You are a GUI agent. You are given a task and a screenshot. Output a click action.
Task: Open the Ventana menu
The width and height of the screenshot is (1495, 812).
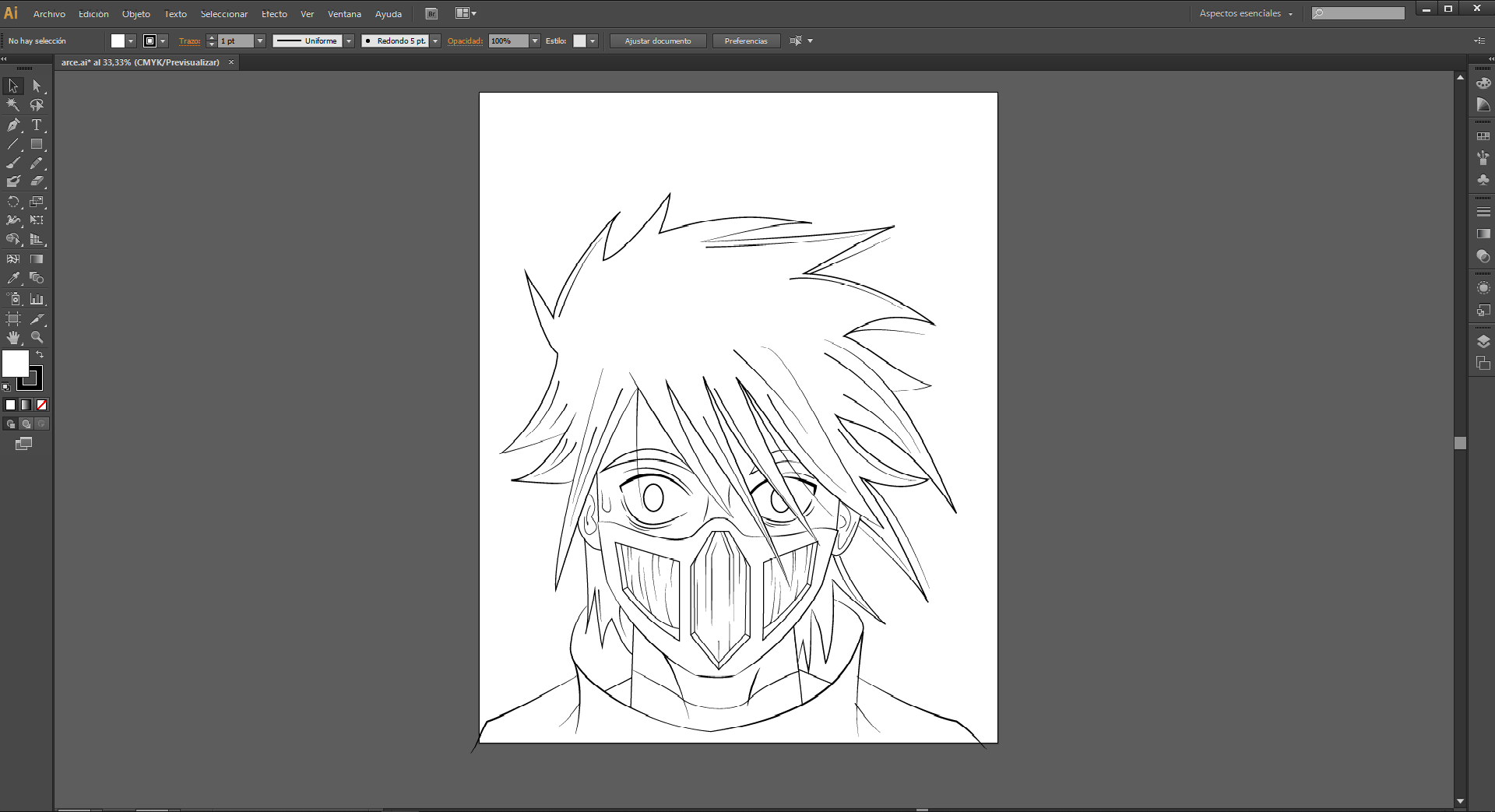(344, 14)
